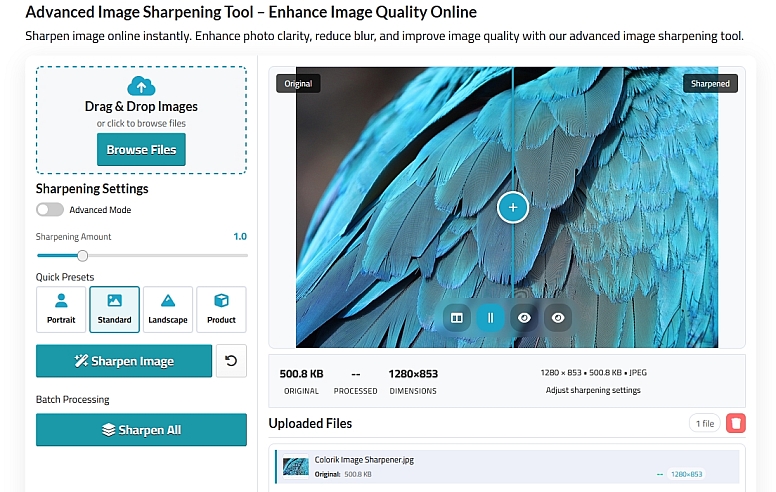
Task: Toggle the Advanced Mode switch
Action: click(x=50, y=209)
